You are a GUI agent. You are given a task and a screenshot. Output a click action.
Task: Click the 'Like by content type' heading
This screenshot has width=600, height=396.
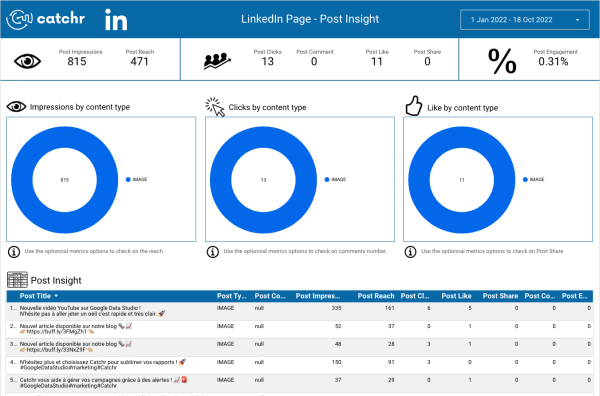click(463, 108)
